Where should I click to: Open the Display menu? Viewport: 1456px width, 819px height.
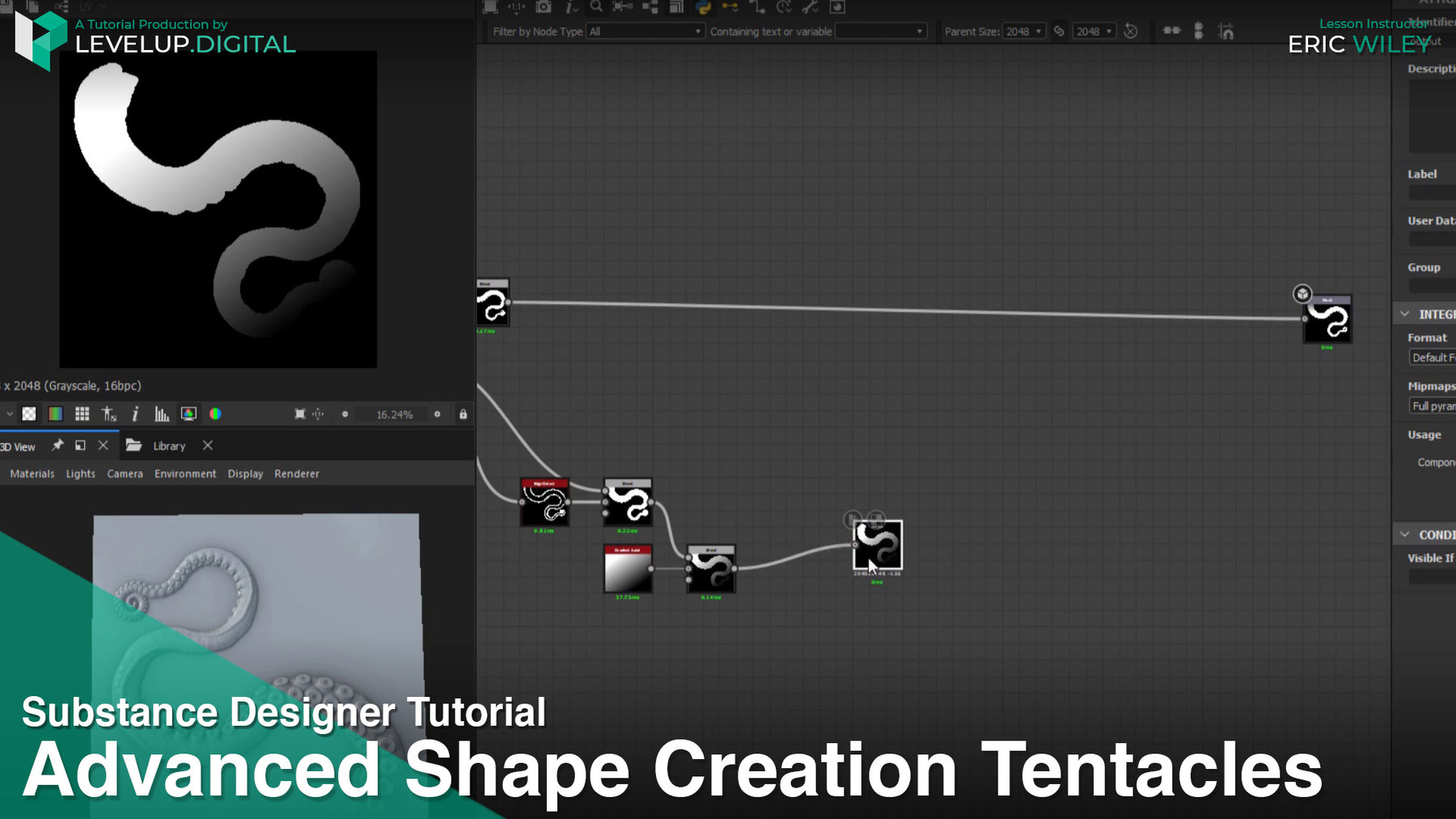246,474
